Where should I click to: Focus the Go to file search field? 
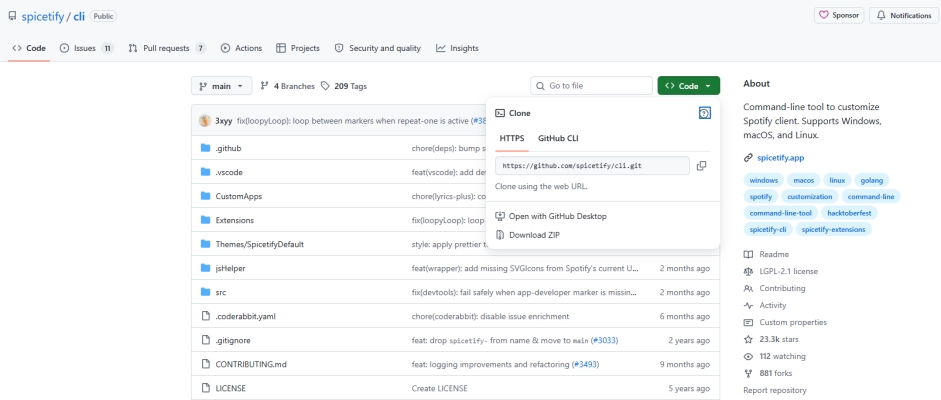click(591, 86)
